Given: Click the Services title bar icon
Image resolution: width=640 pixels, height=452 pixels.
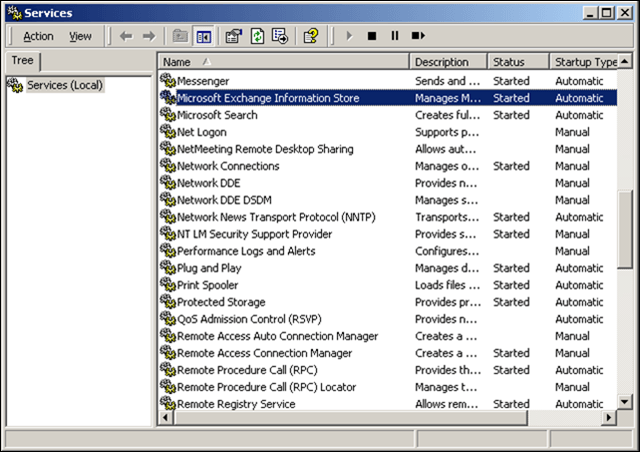Looking at the screenshot, I should point(15,13).
